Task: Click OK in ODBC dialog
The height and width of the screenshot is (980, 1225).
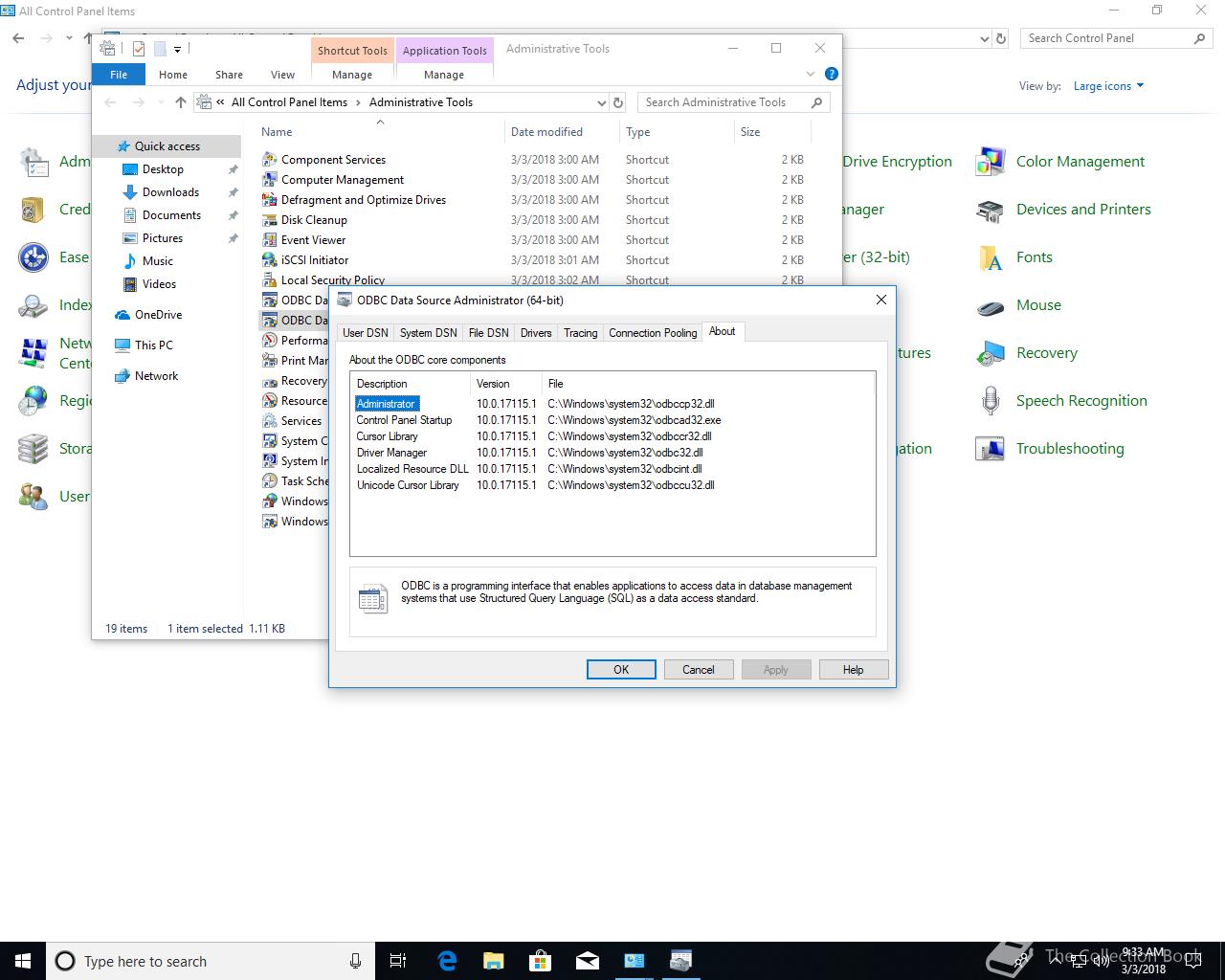Action: (x=621, y=670)
